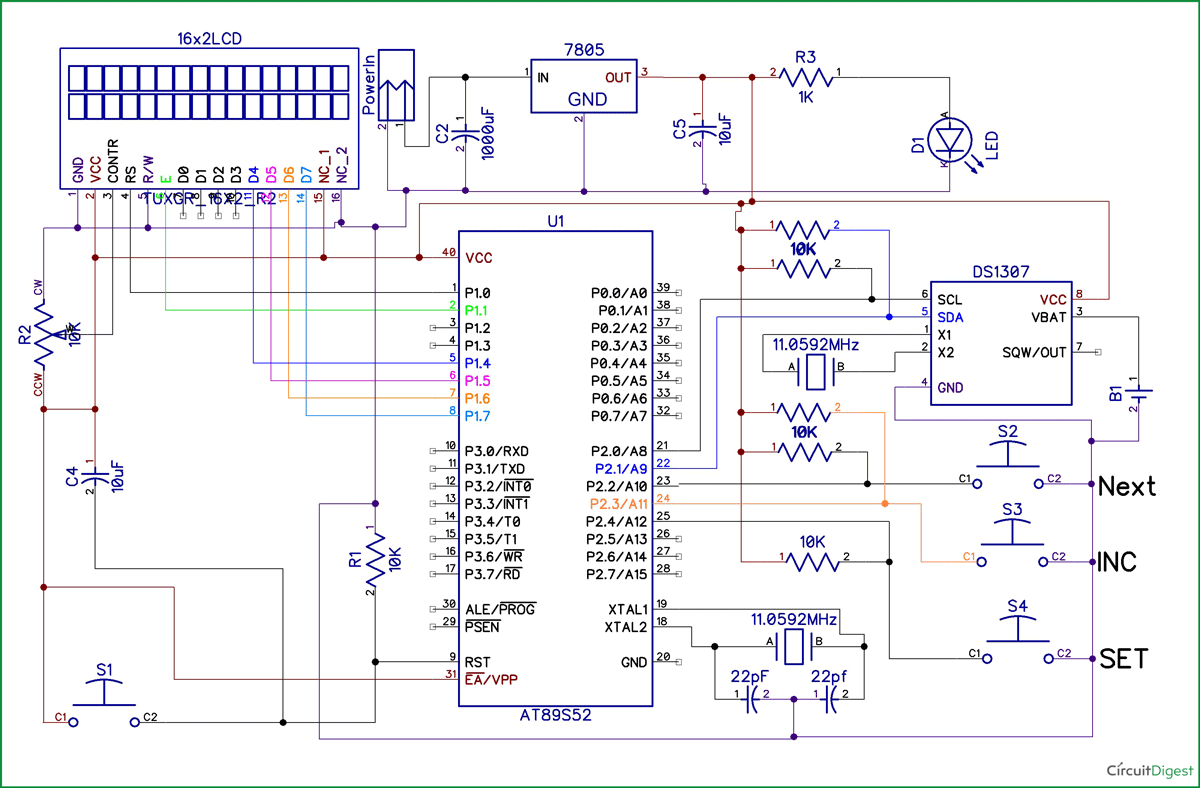Image resolution: width=1200 pixels, height=788 pixels.
Task: Click the blue "P1.4" pin label
Action: pyautogui.click(x=478, y=362)
